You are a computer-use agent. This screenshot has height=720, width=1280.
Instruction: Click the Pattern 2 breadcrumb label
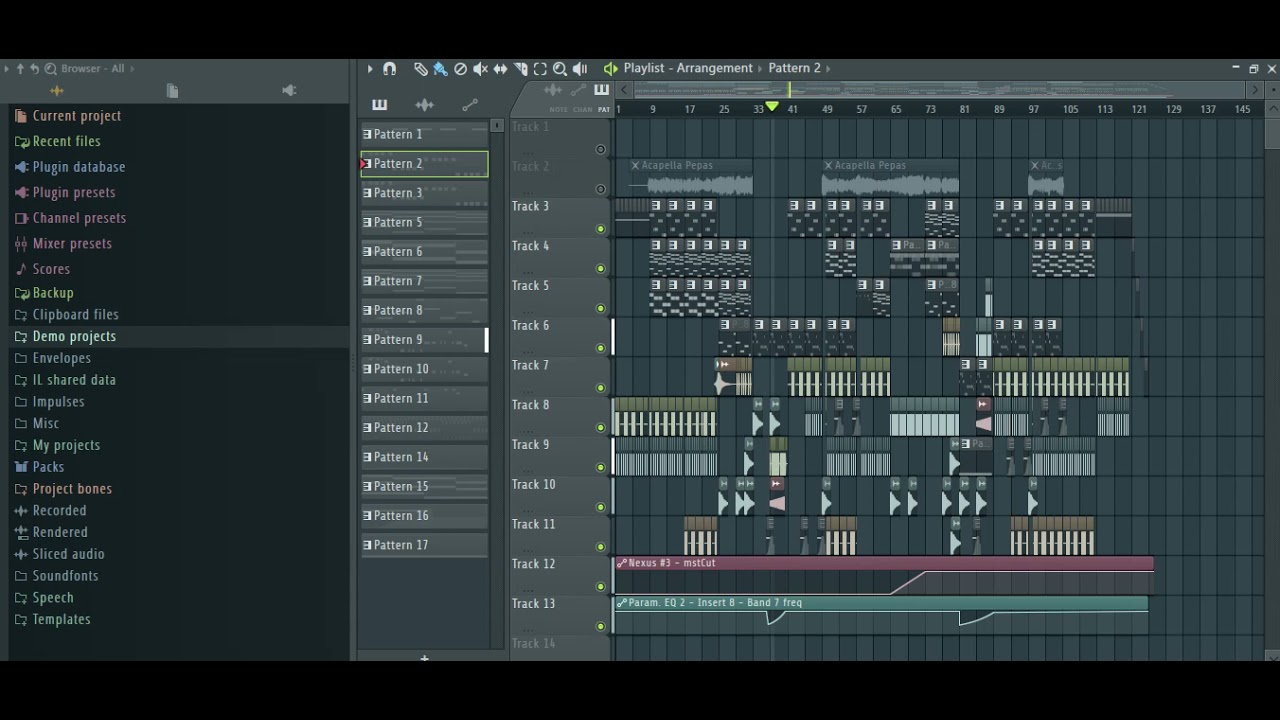794,68
